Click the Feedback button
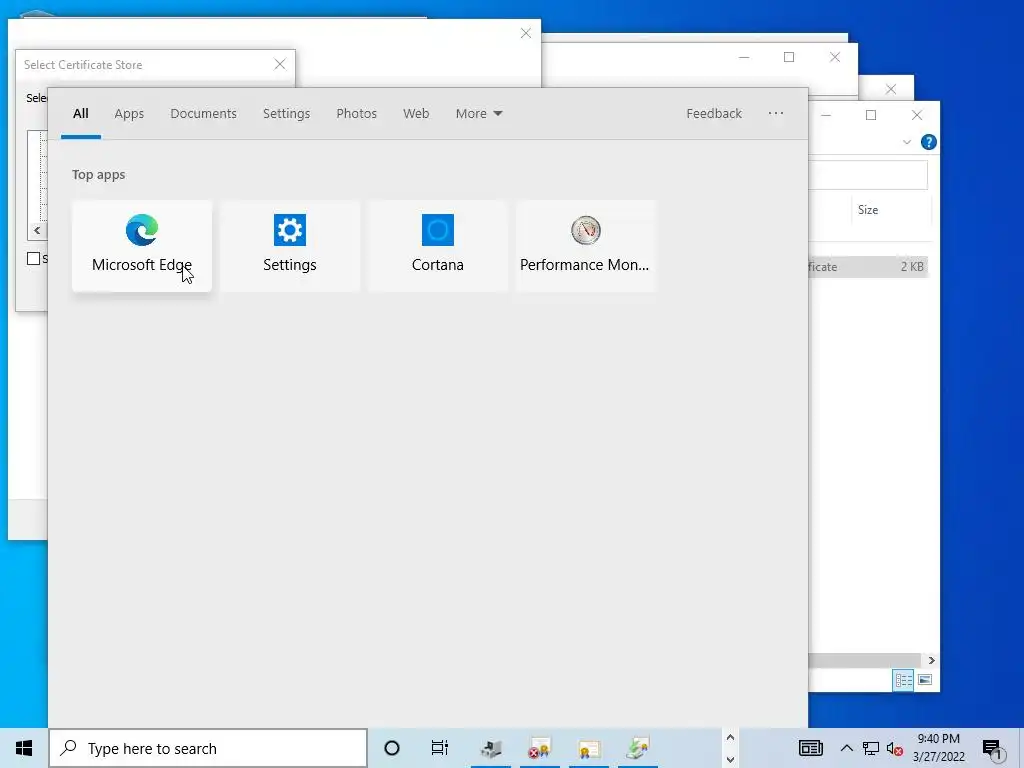Viewport: 1024px width, 768px height. (714, 114)
